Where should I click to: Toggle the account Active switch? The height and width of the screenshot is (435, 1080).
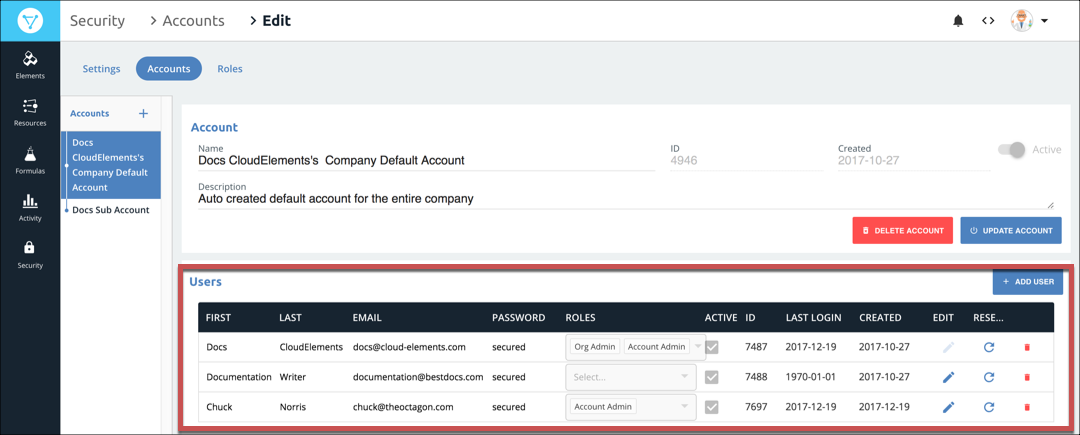1012,149
